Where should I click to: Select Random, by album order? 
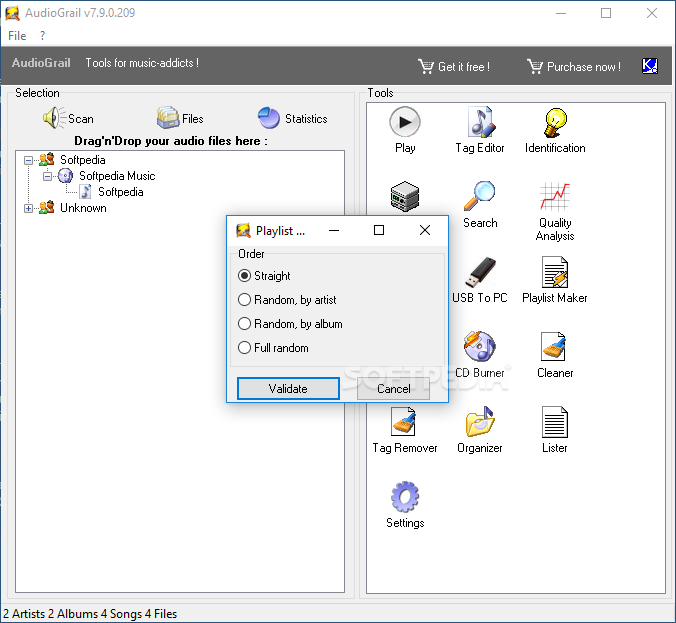point(290,324)
